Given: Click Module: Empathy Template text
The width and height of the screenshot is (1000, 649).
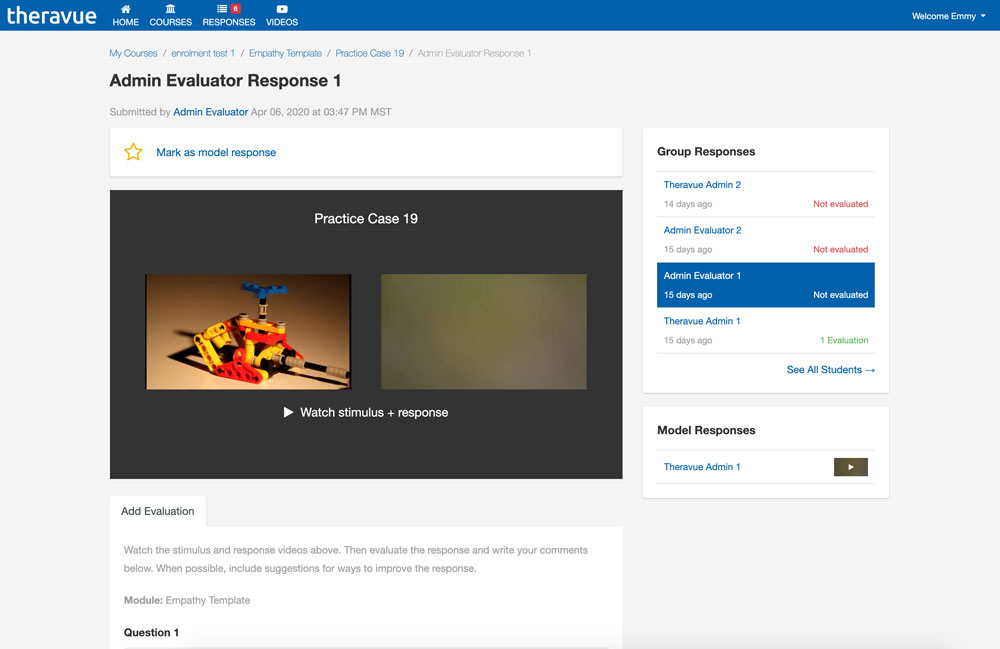Looking at the screenshot, I should coord(187,601).
